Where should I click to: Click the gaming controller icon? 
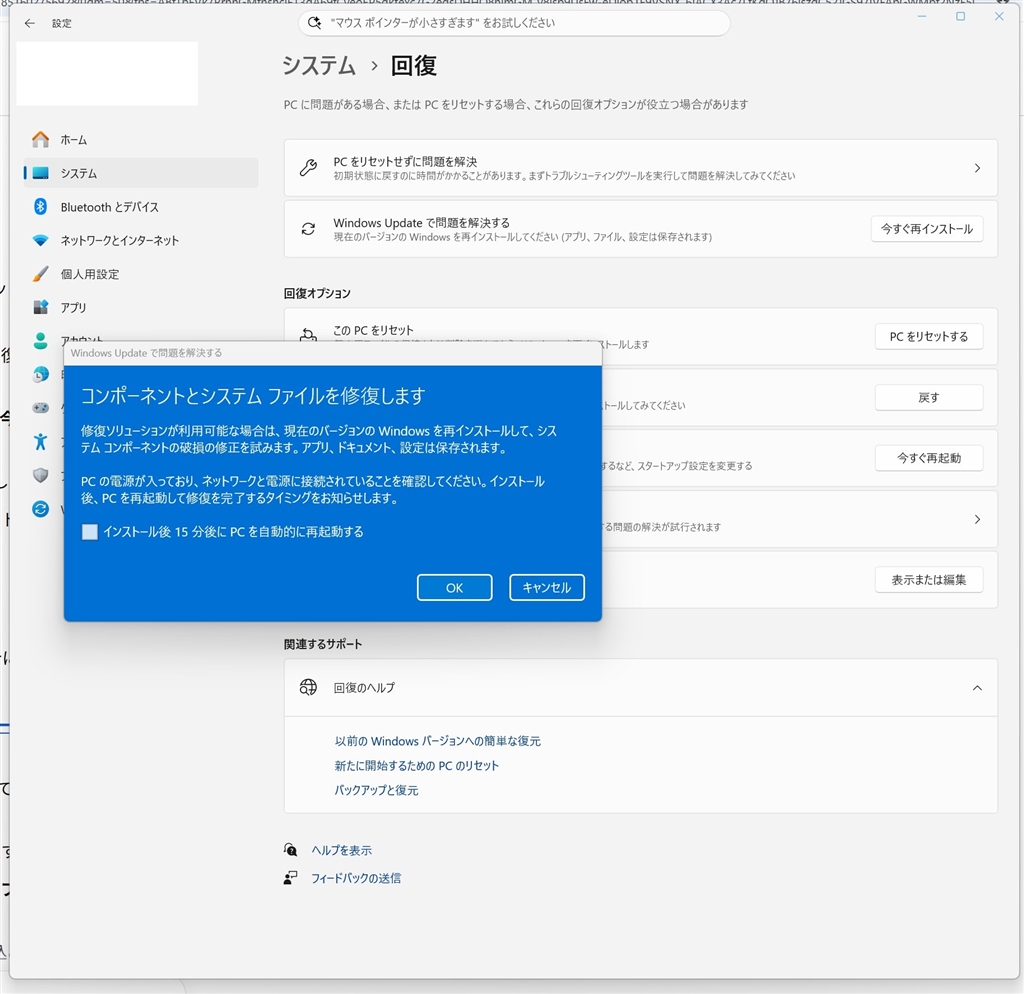click(40, 408)
